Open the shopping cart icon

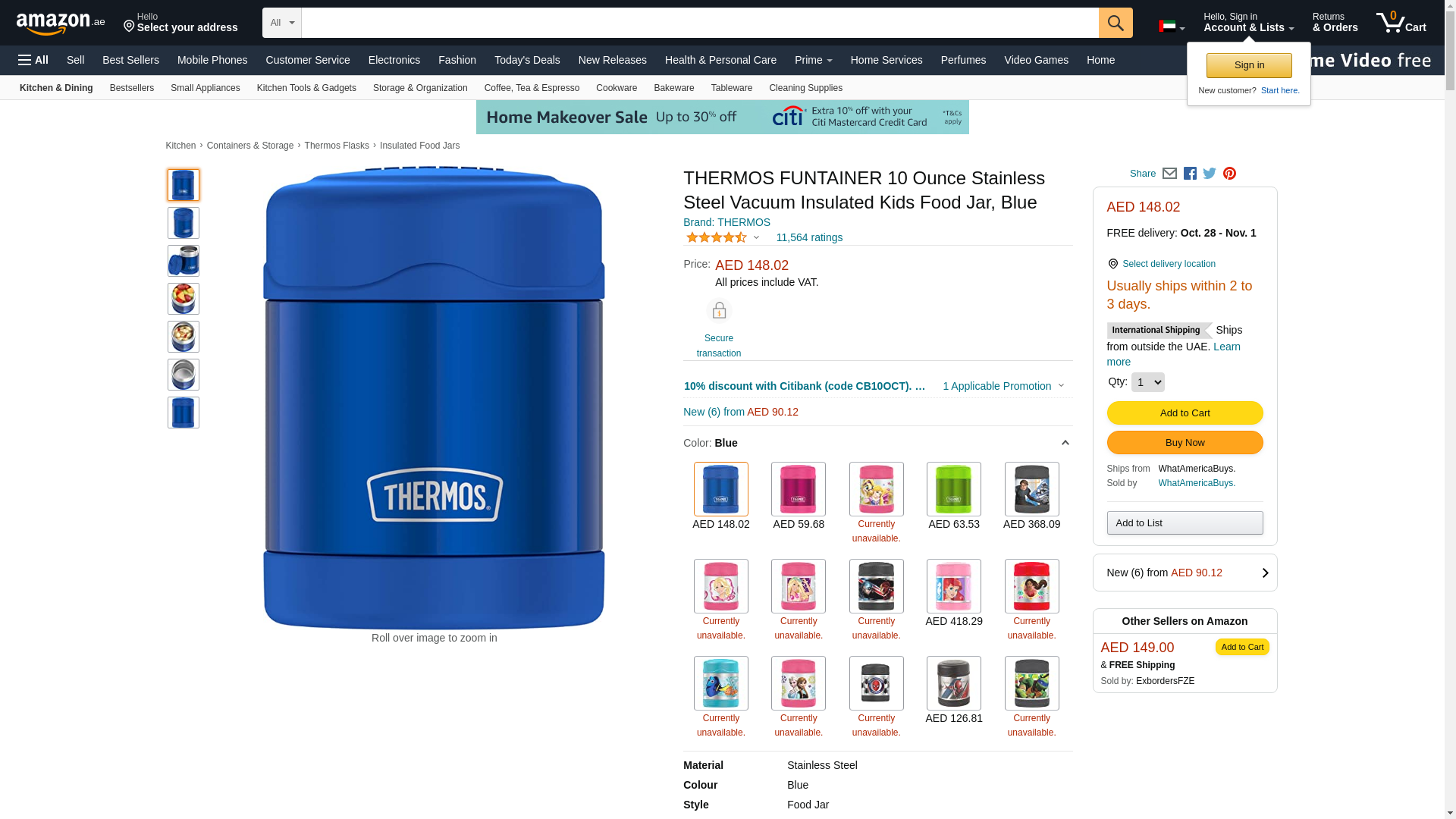coord(1401,23)
